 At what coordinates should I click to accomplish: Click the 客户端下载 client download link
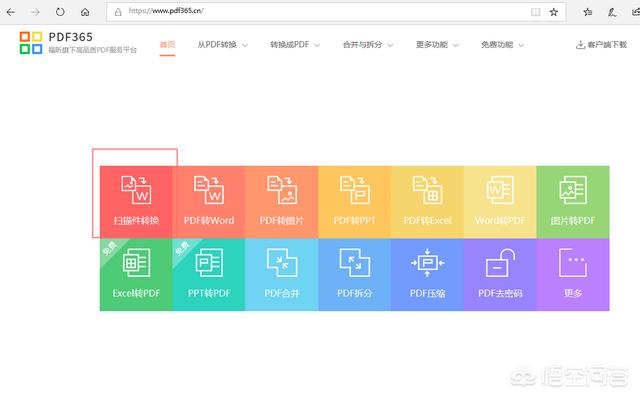[x=601, y=44]
